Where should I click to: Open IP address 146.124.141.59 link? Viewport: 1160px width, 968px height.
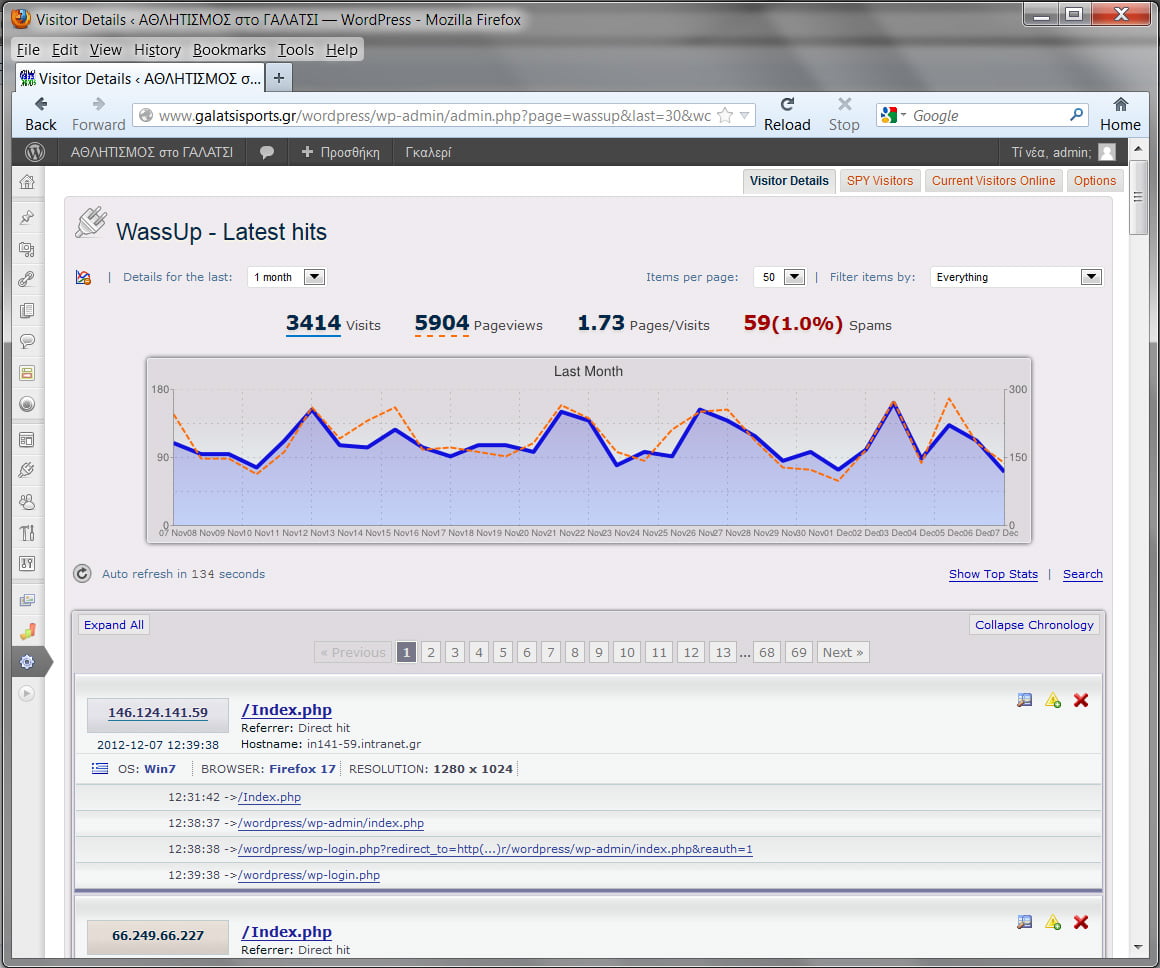(158, 713)
